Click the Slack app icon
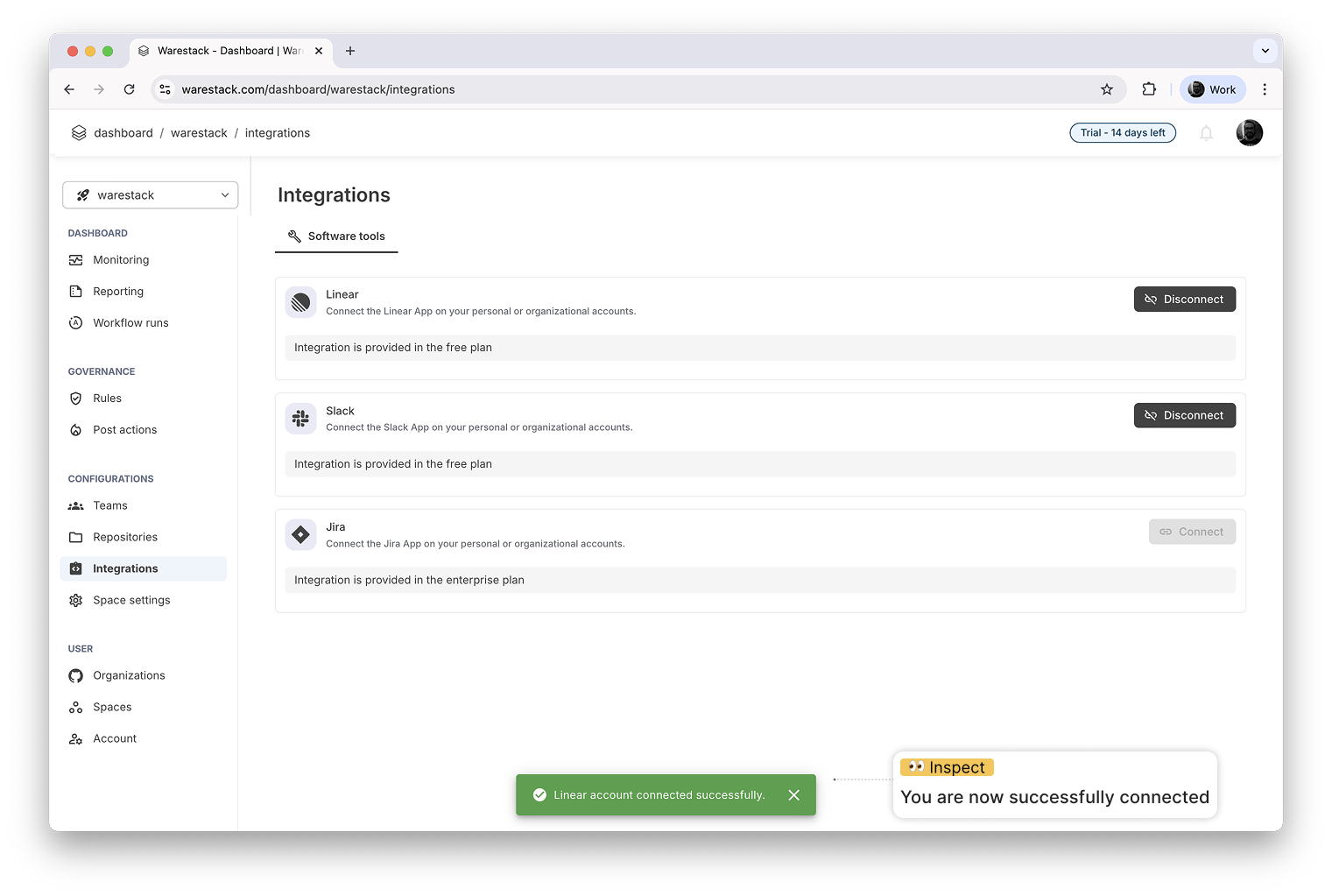 pos(300,419)
